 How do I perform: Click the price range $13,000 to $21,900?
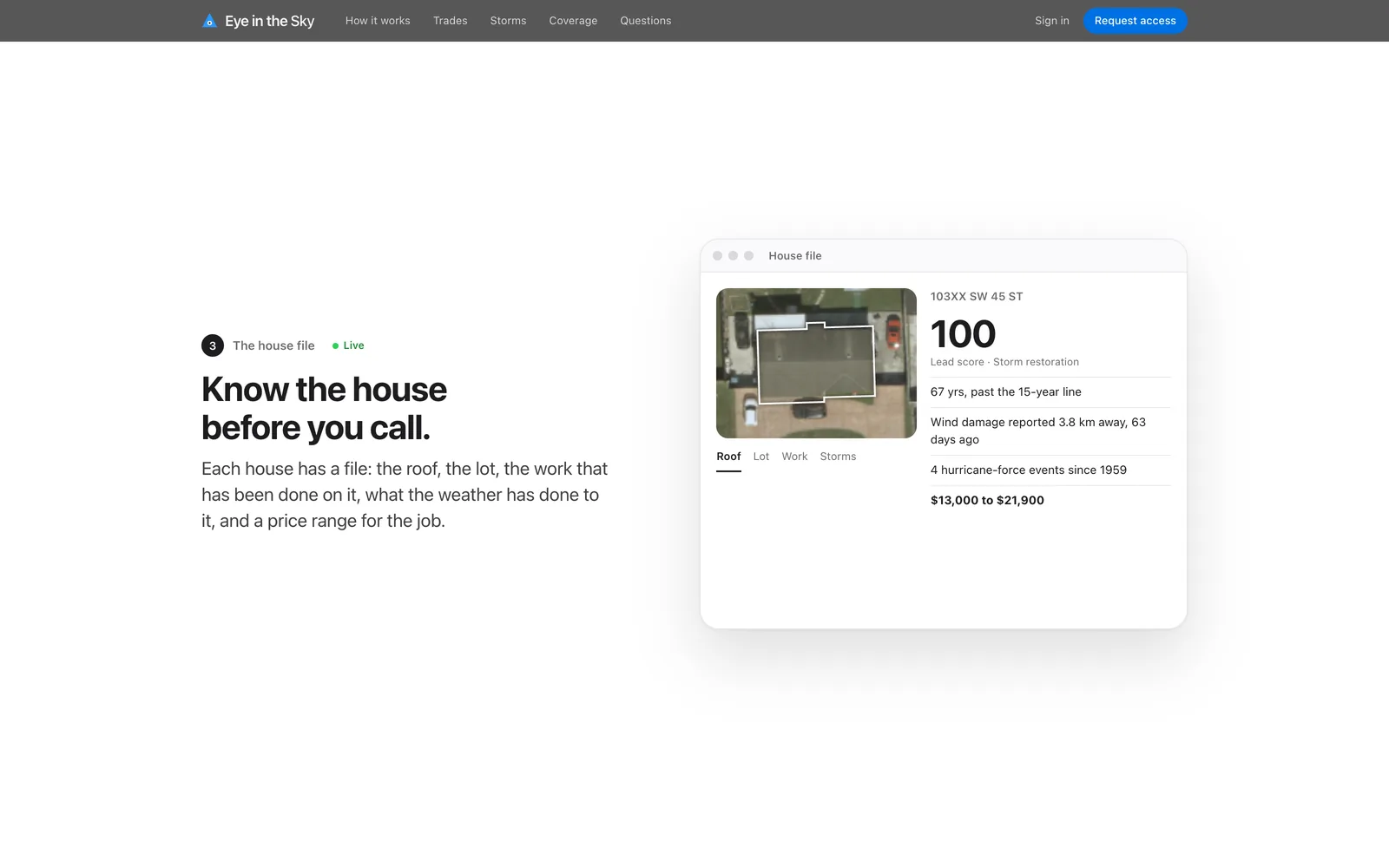987,501
